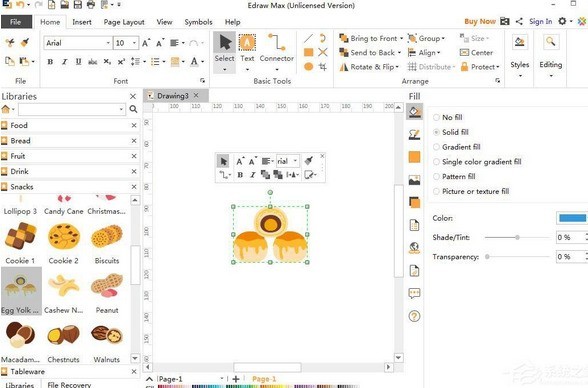This screenshot has height=388, width=588.
Task: Switch to the Insert tab
Action: 82,22
